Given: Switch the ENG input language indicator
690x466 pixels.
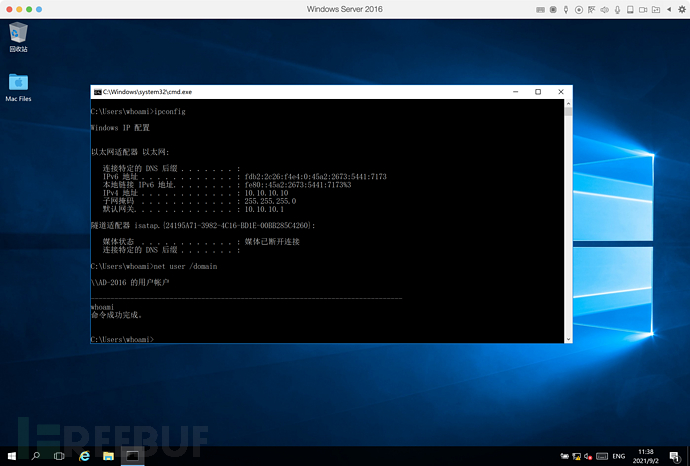Looking at the screenshot, I should 619,456.
